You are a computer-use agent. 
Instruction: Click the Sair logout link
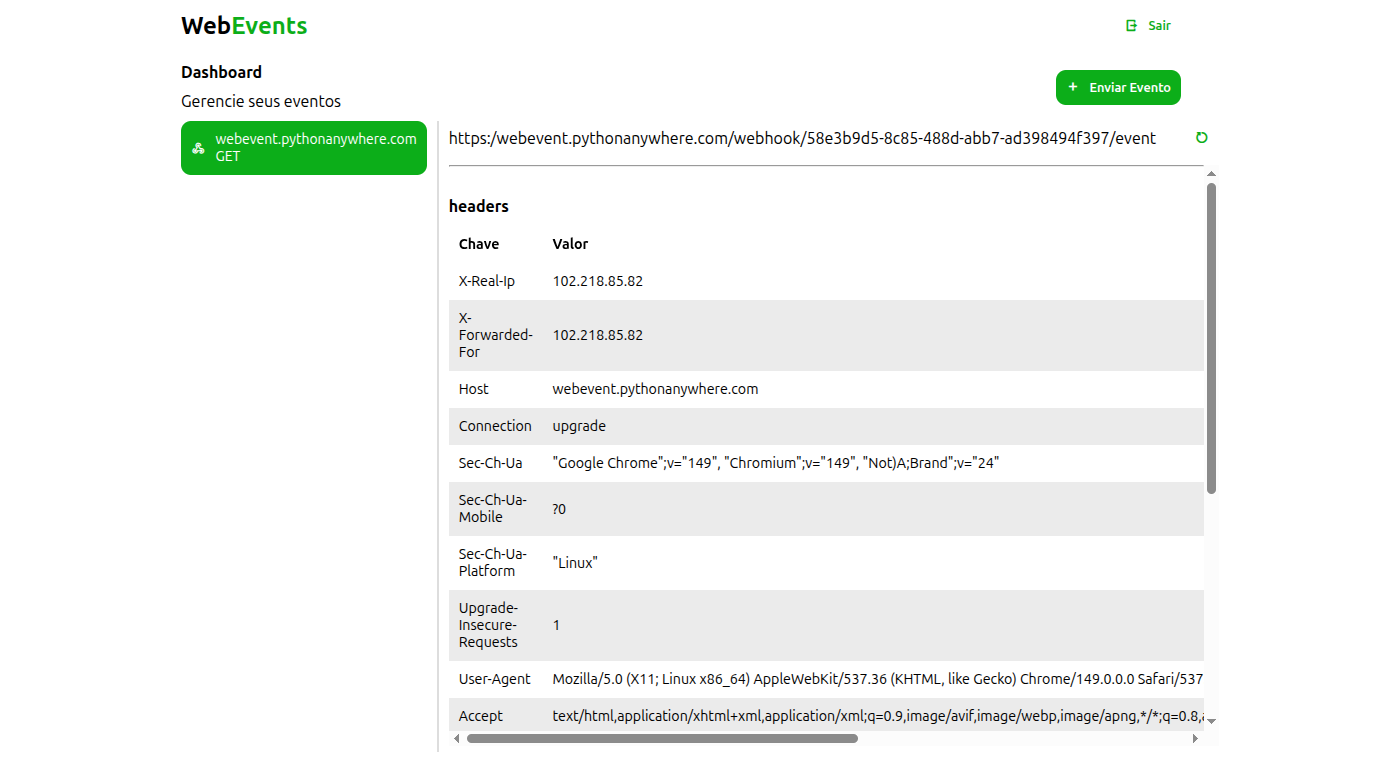[x=1148, y=26]
